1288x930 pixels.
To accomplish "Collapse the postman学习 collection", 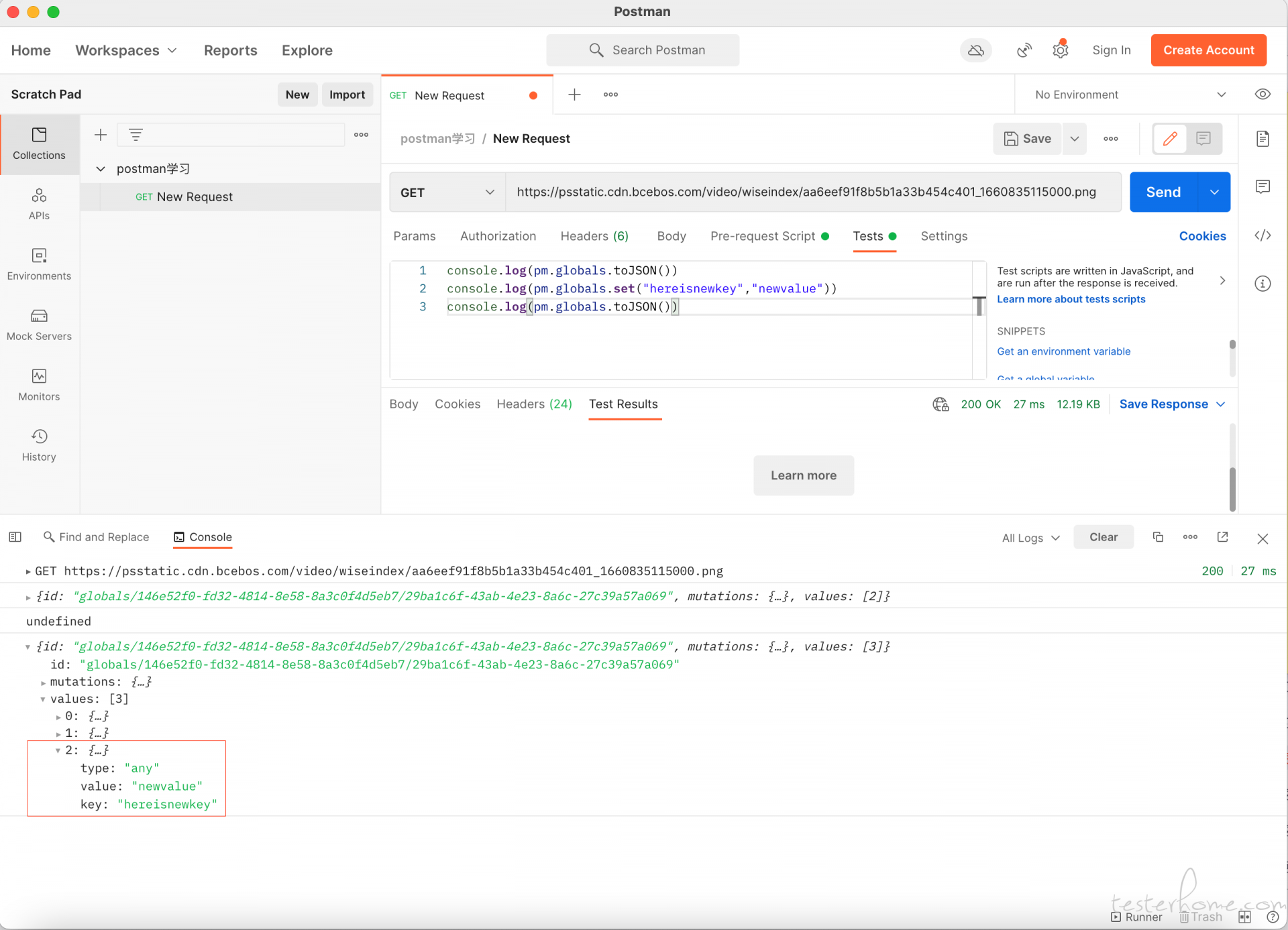I will 101,169.
